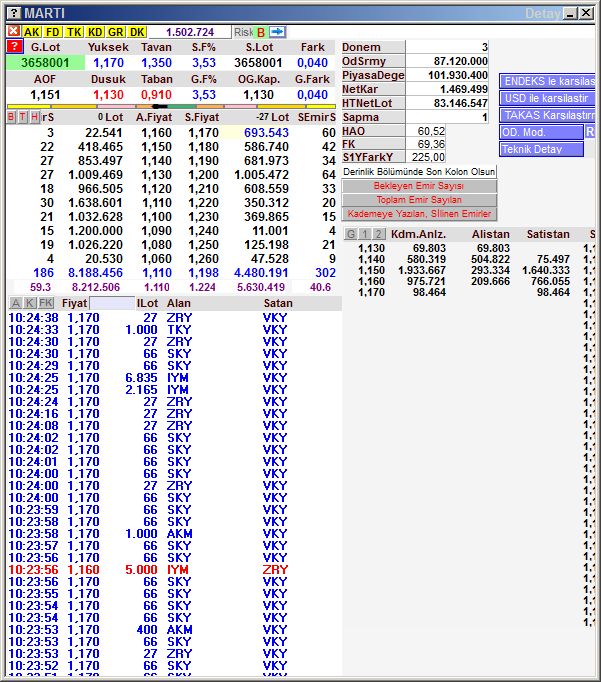Click the 1.502.724 field in the toolbar
601x682 pixels.
click(190, 32)
